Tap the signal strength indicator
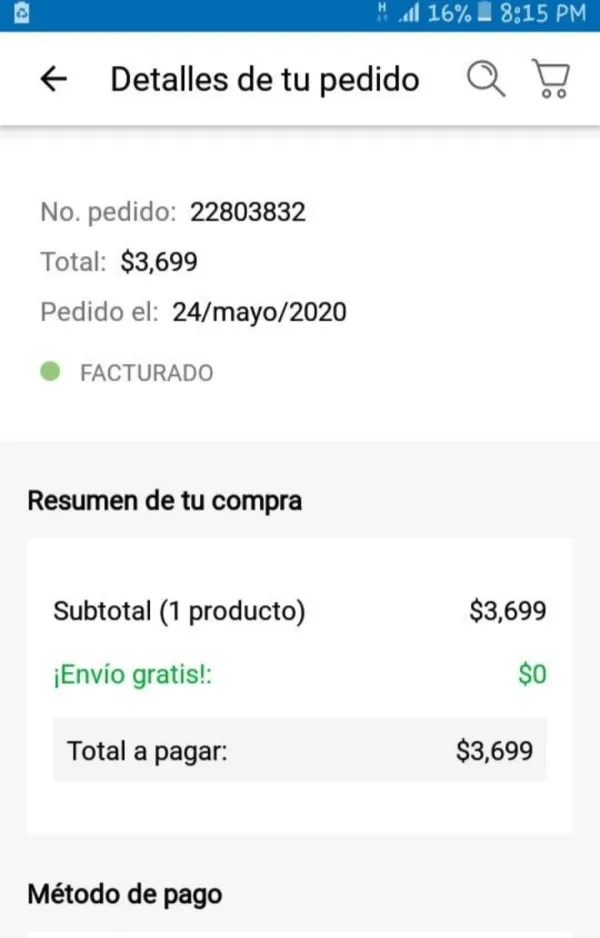The height and width of the screenshot is (938, 600). (407, 14)
